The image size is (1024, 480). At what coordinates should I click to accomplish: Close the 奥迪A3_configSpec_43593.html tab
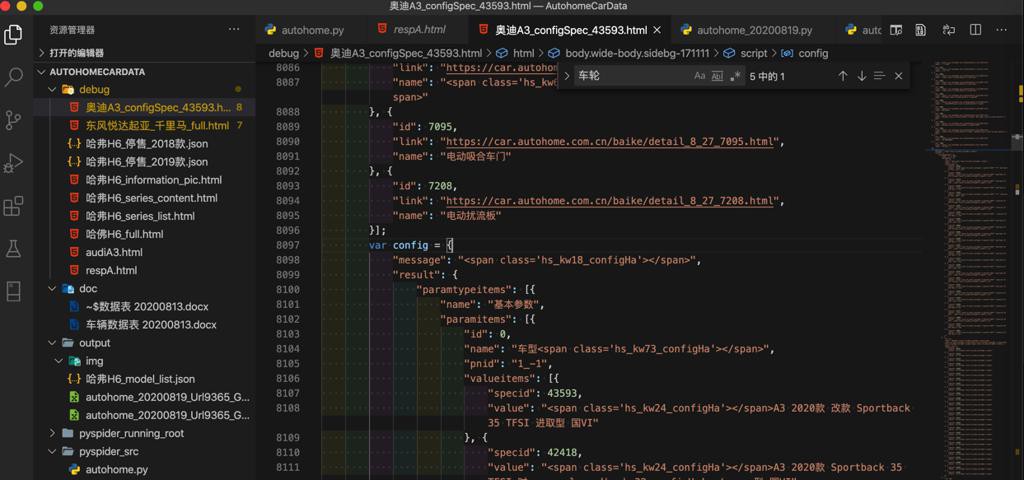[657, 30]
